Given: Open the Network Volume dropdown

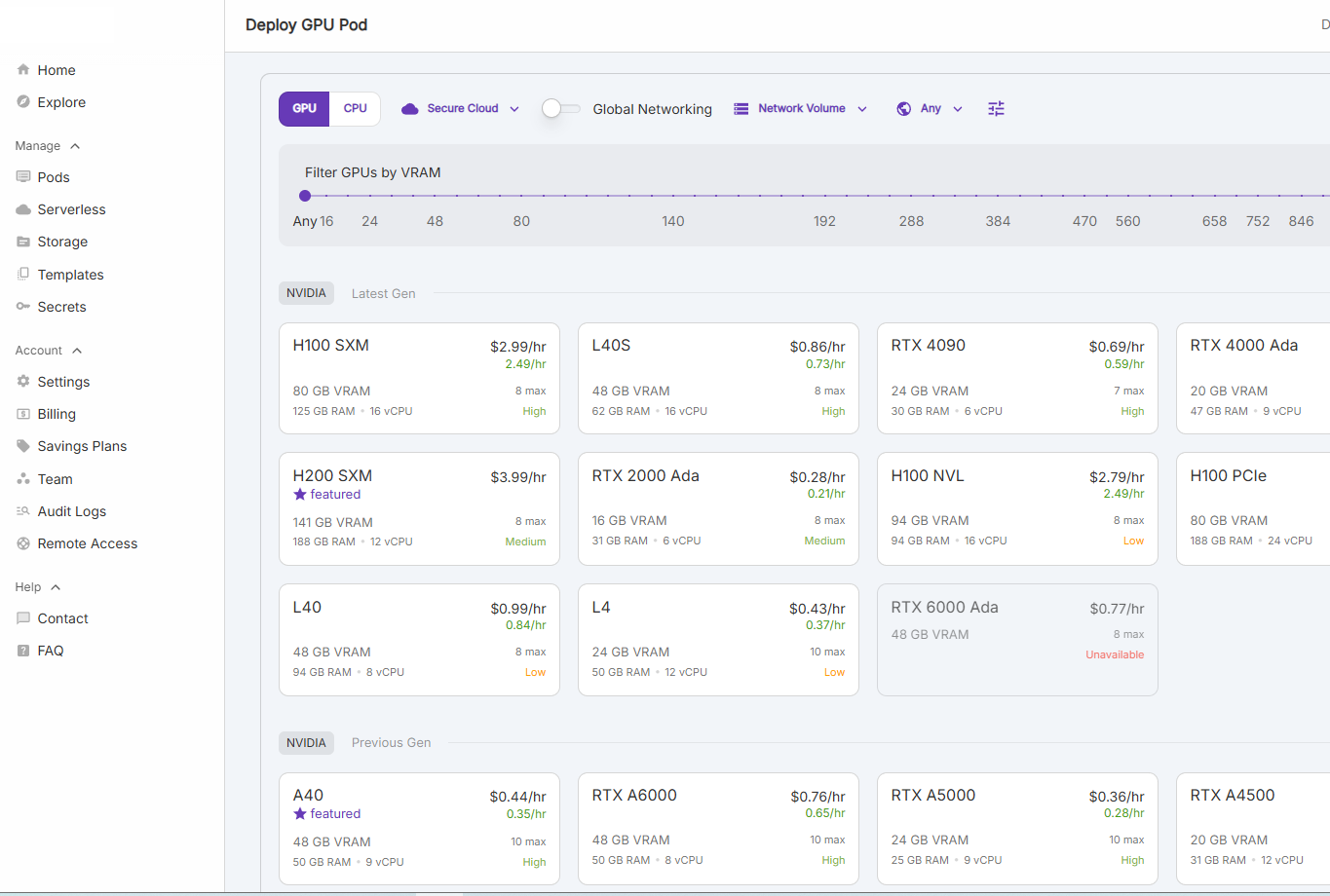Looking at the screenshot, I should click(x=801, y=109).
